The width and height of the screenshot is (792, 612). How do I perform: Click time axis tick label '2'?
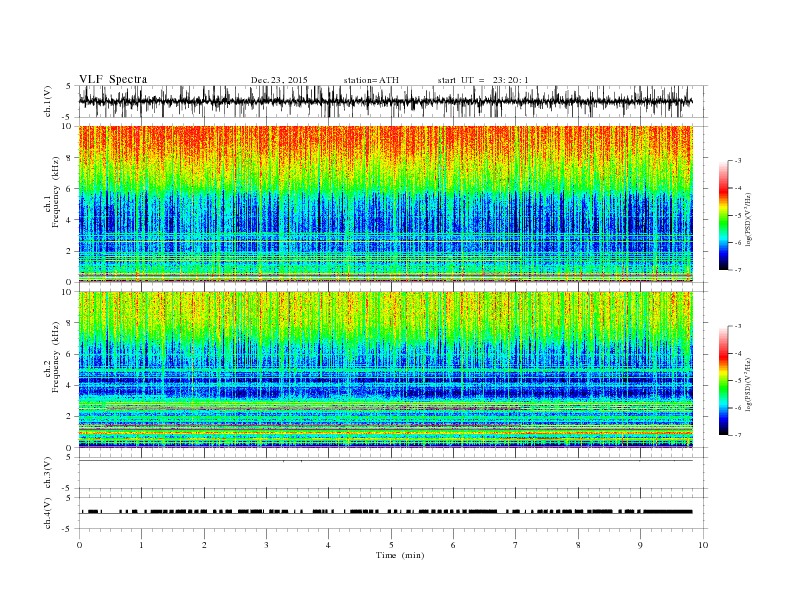pos(204,545)
